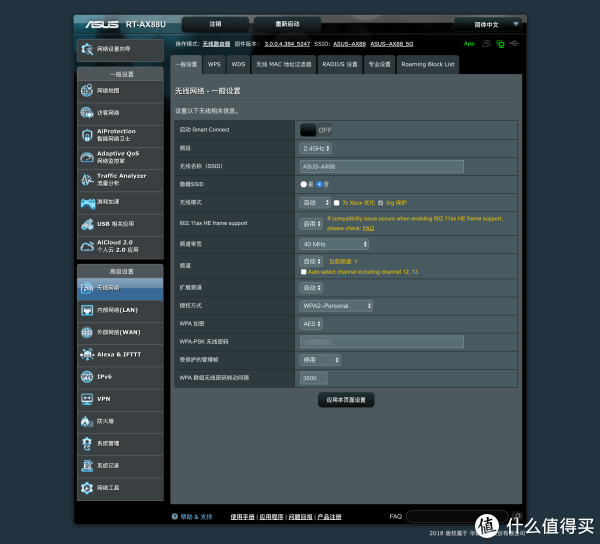The image size is (600, 544).
Task: Select the 是 radio for hidden SSID
Action: pos(303,184)
